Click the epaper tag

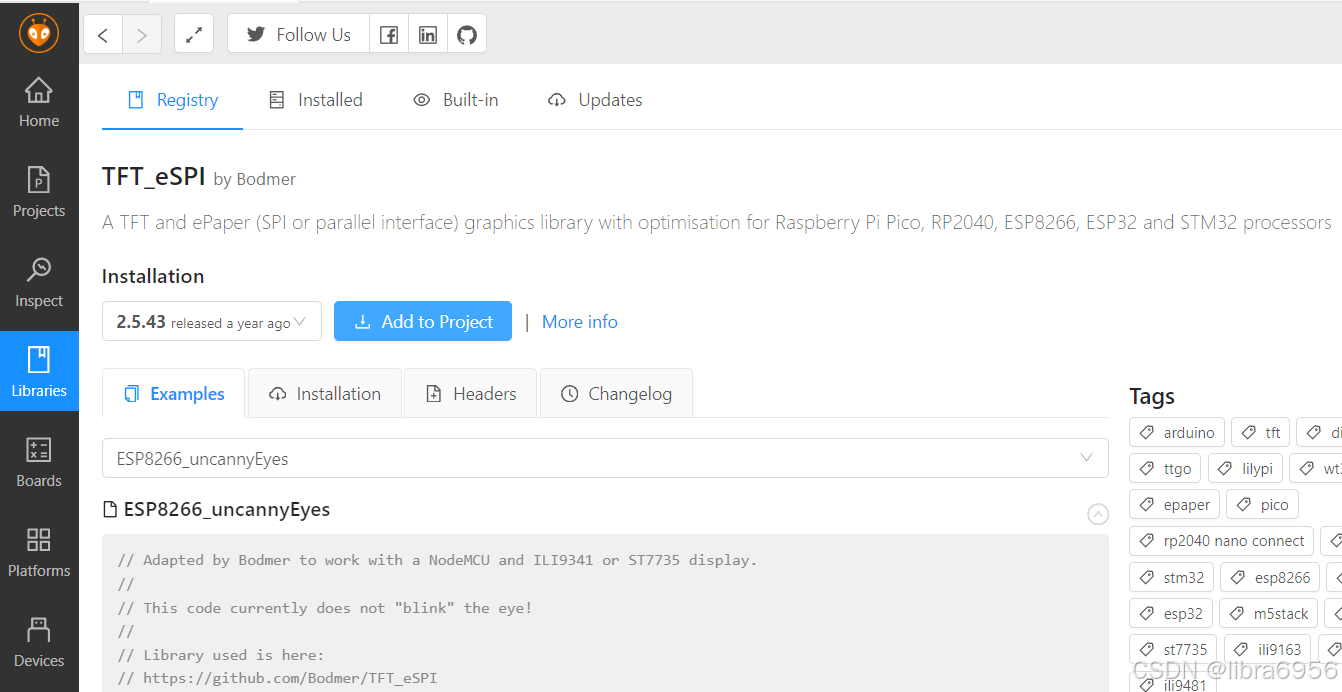tap(1174, 505)
